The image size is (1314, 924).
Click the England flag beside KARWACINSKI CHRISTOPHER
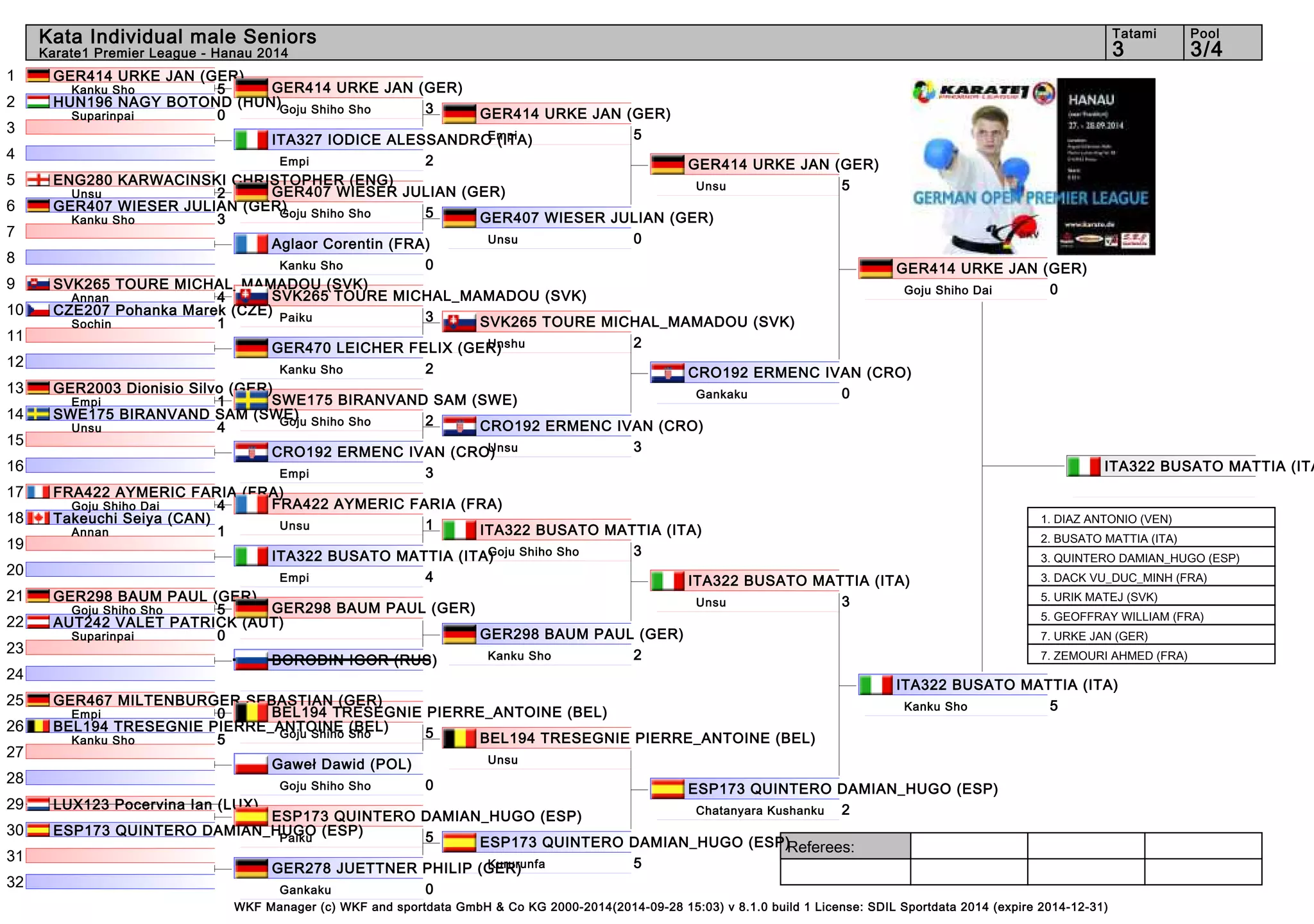coord(38,180)
